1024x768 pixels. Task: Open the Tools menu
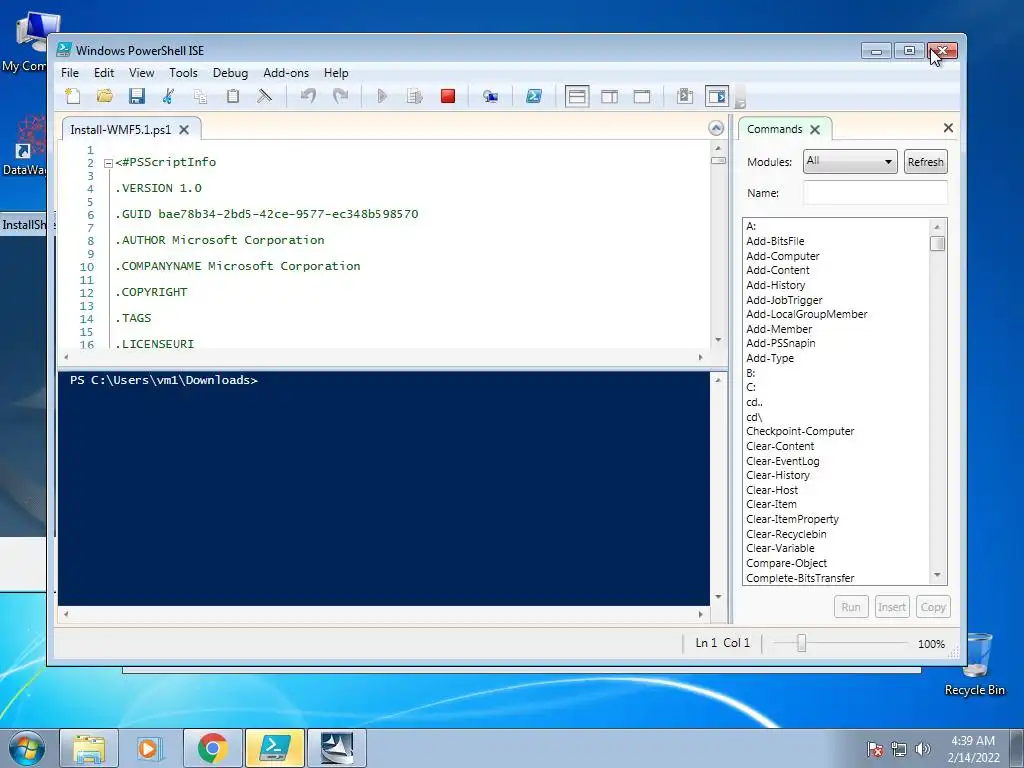pyautogui.click(x=184, y=73)
